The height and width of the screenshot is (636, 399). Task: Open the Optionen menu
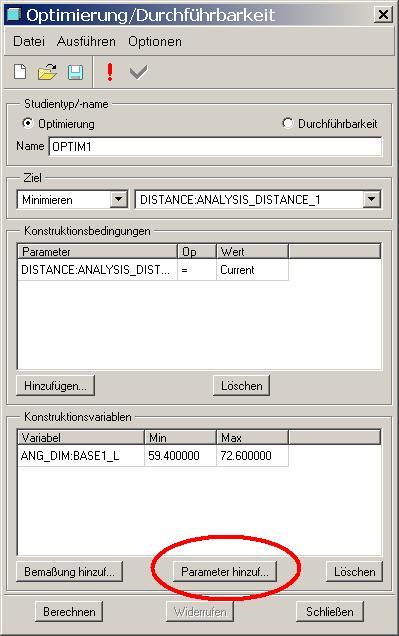[x=155, y=41]
